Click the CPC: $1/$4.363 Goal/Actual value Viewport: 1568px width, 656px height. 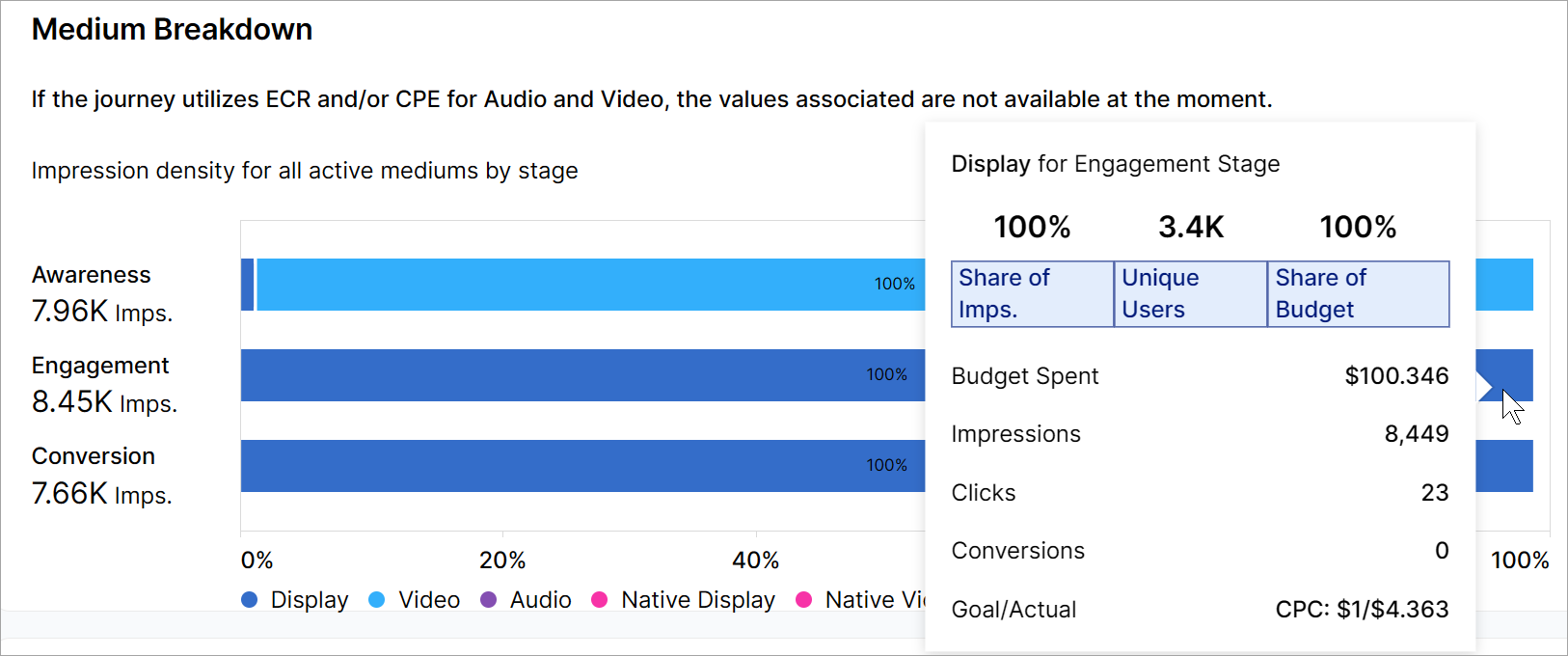tap(1362, 610)
